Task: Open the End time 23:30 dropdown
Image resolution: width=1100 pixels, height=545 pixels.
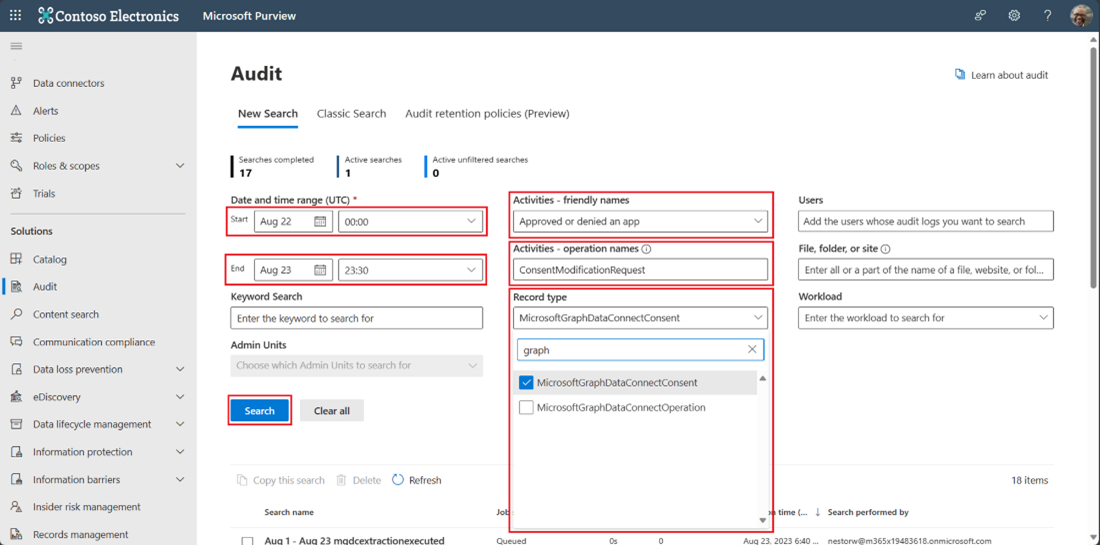Action: click(x=410, y=270)
